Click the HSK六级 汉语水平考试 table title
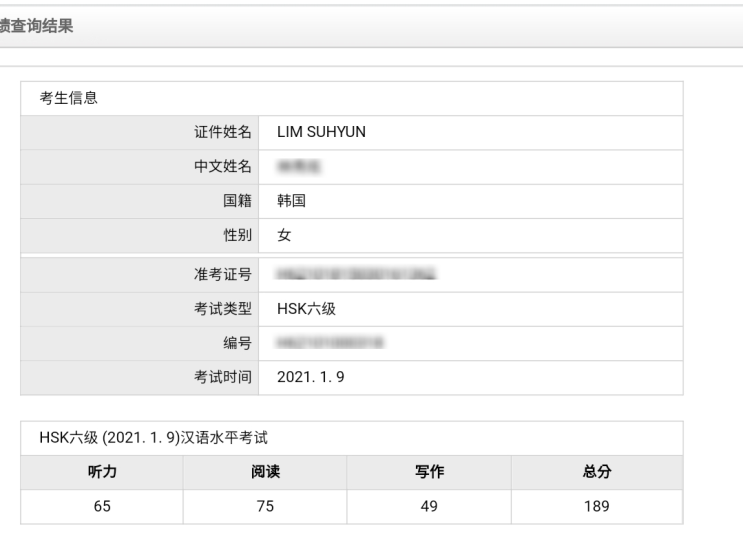Image resolution: width=743 pixels, height=559 pixels. pos(154,438)
